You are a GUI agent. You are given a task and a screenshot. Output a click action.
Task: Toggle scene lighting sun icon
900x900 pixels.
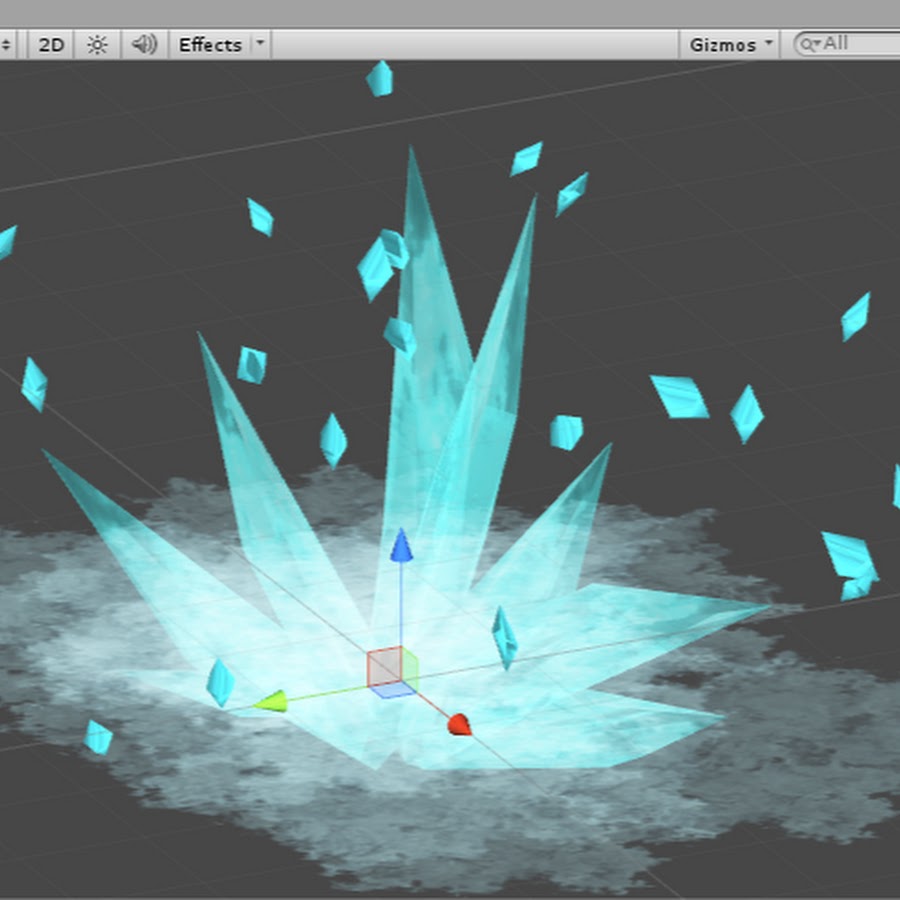(x=97, y=45)
